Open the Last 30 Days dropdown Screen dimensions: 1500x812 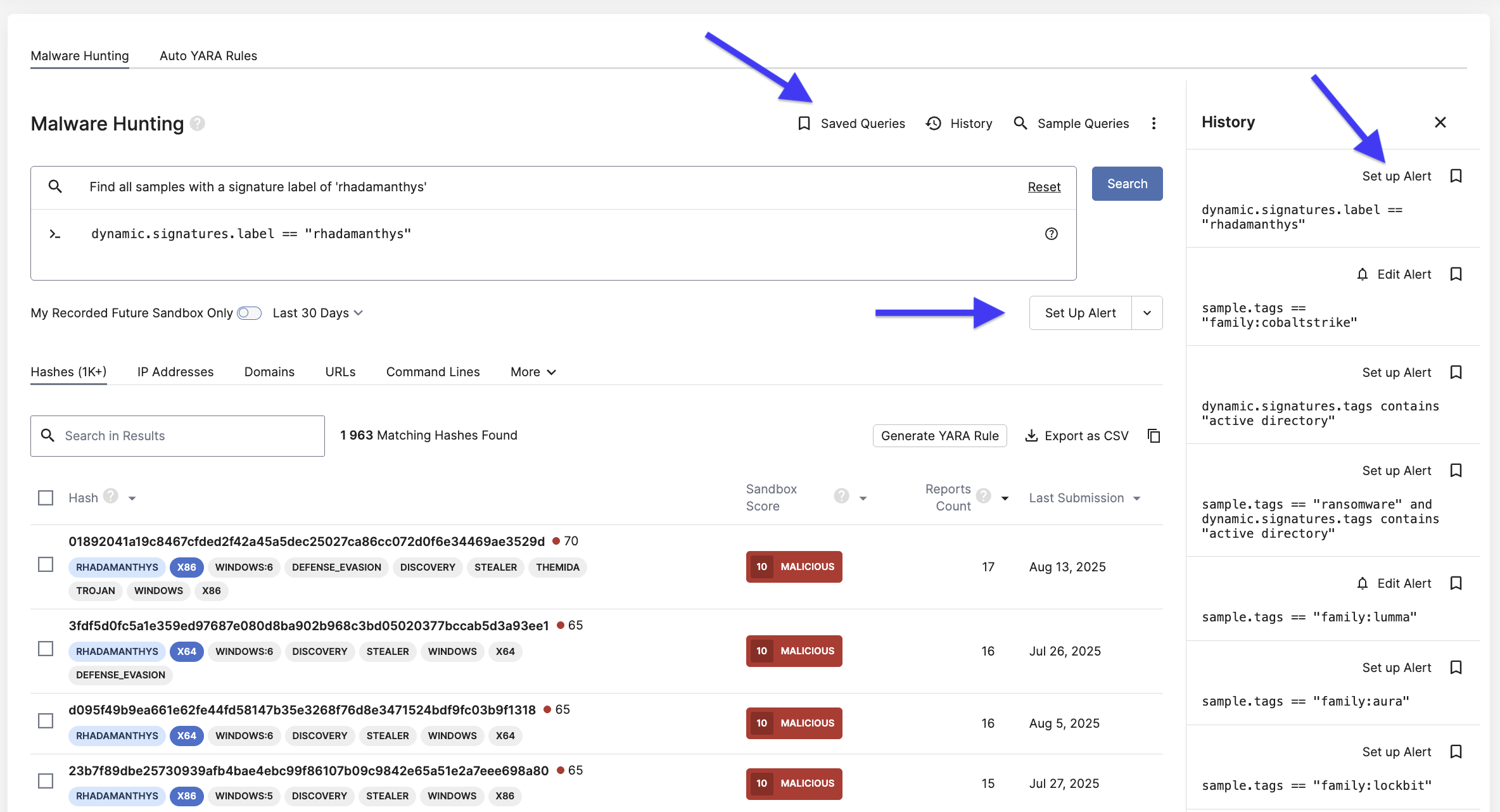pos(317,313)
